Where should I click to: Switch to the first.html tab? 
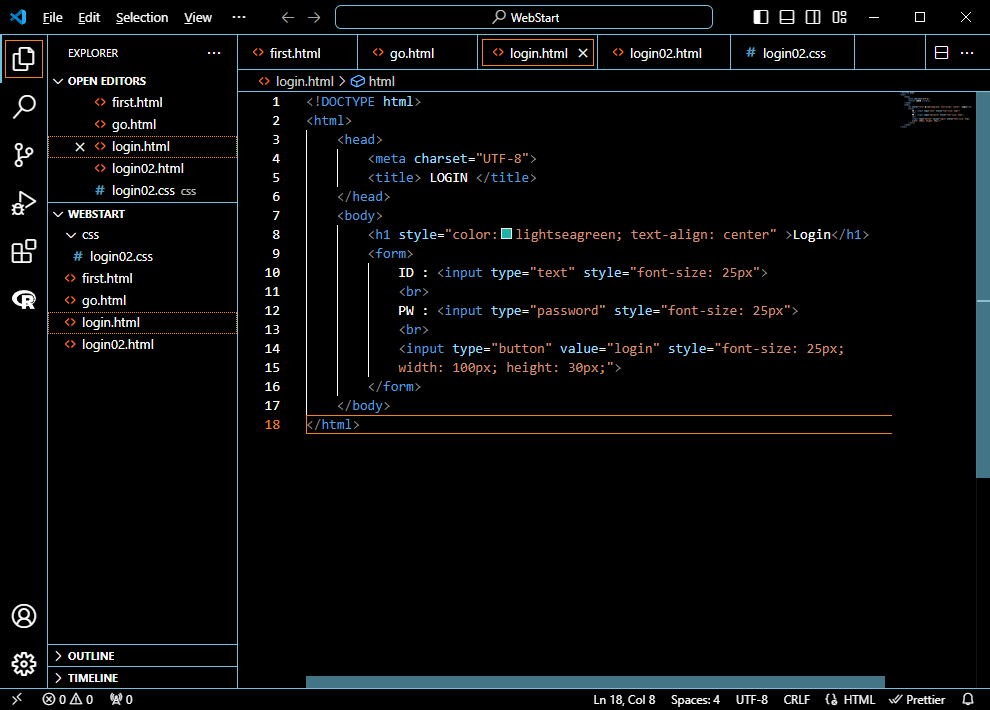297,53
